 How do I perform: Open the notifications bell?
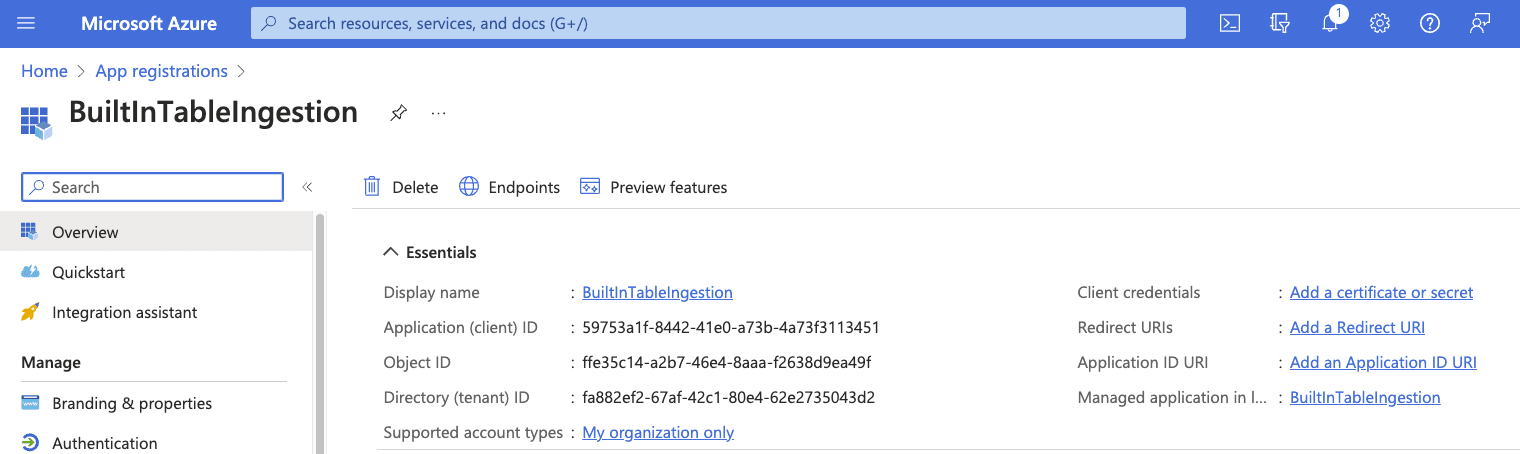[1330, 23]
